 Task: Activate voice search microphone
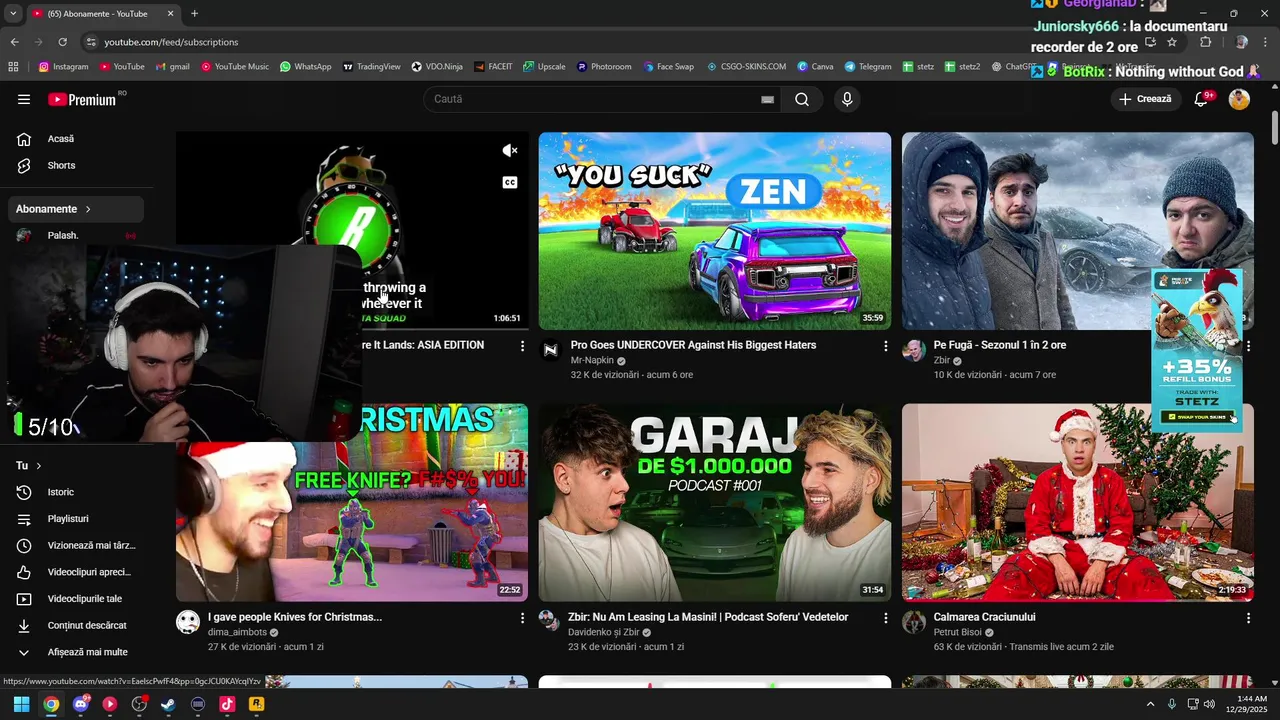847,99
